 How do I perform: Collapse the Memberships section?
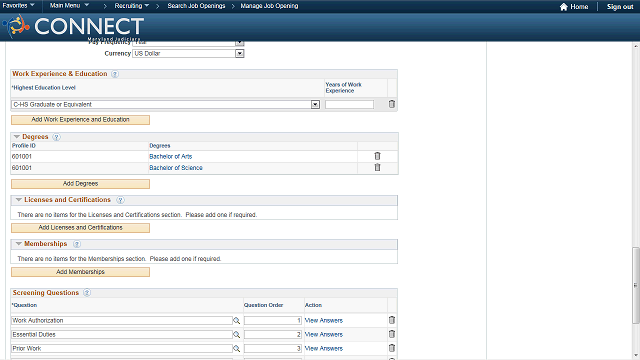18,244
